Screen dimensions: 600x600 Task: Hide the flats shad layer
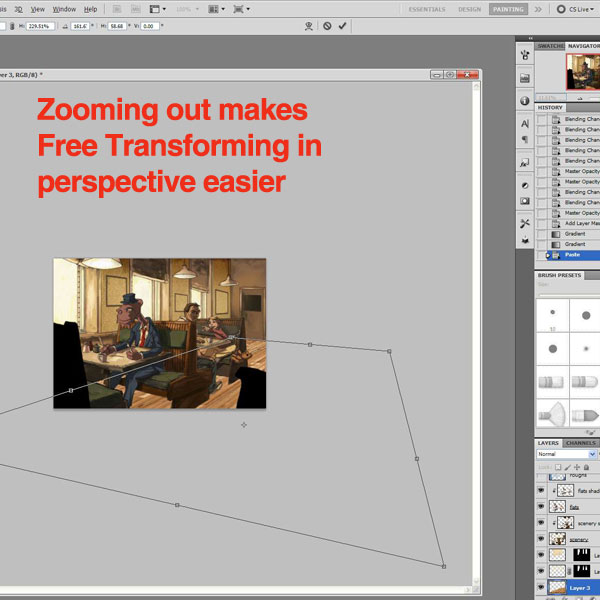[541, 490]
